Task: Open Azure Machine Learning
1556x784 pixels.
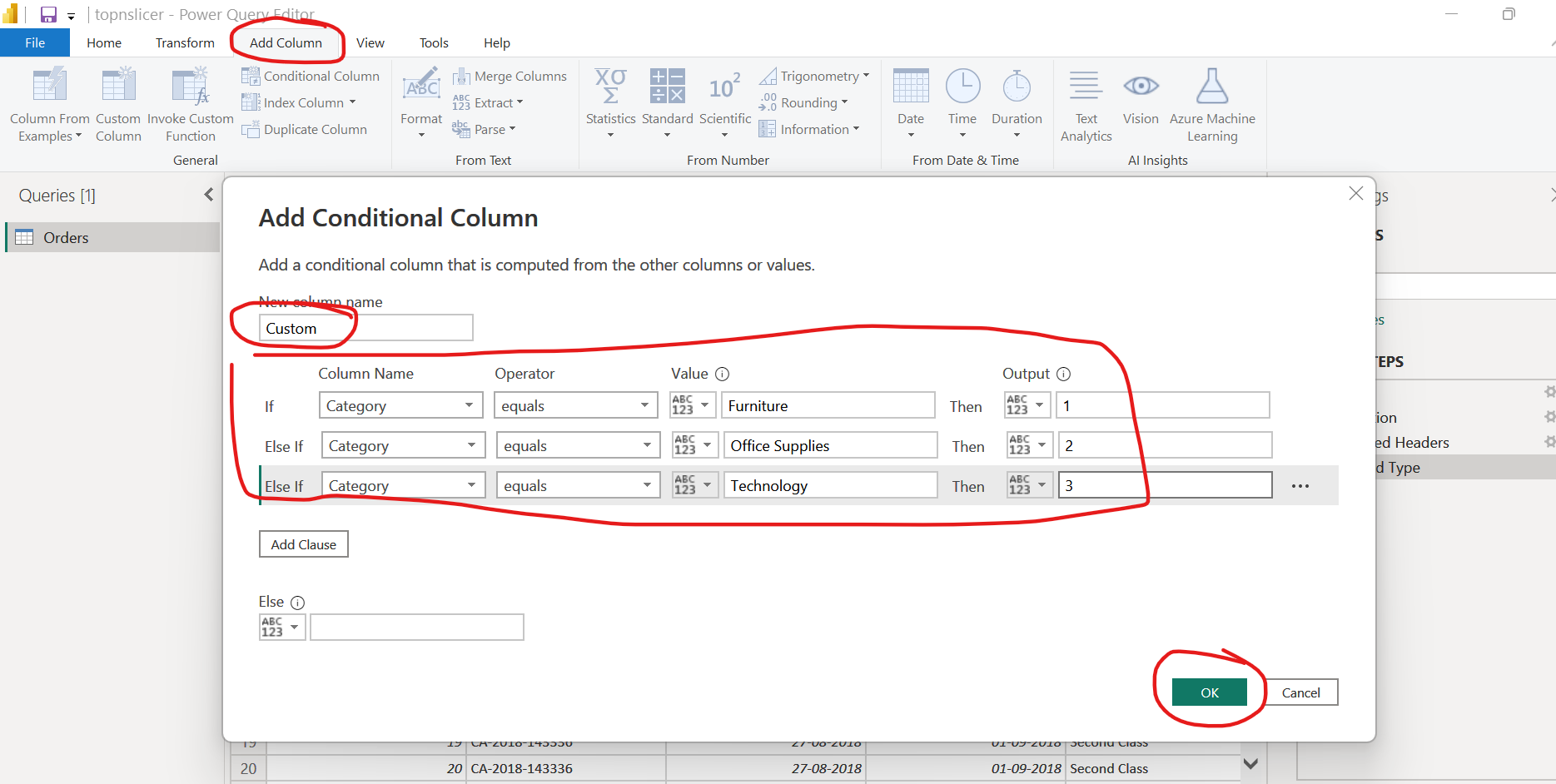Action: pos(1212,106)
